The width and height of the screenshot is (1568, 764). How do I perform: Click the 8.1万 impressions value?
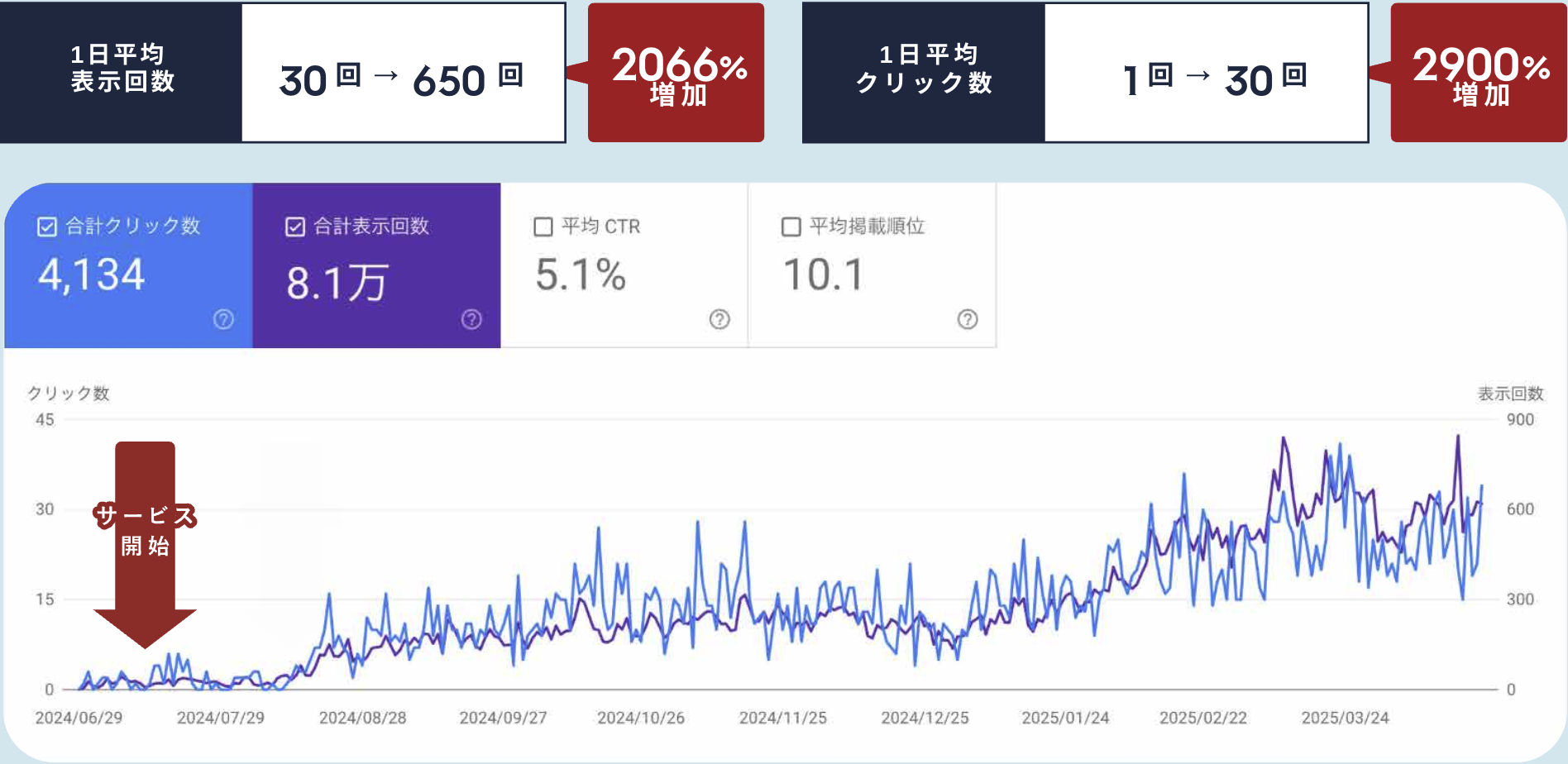337,283
